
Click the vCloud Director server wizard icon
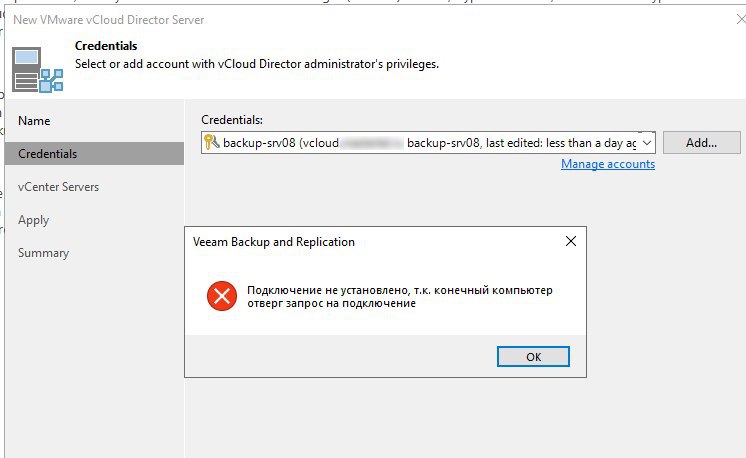click(38, 69)
